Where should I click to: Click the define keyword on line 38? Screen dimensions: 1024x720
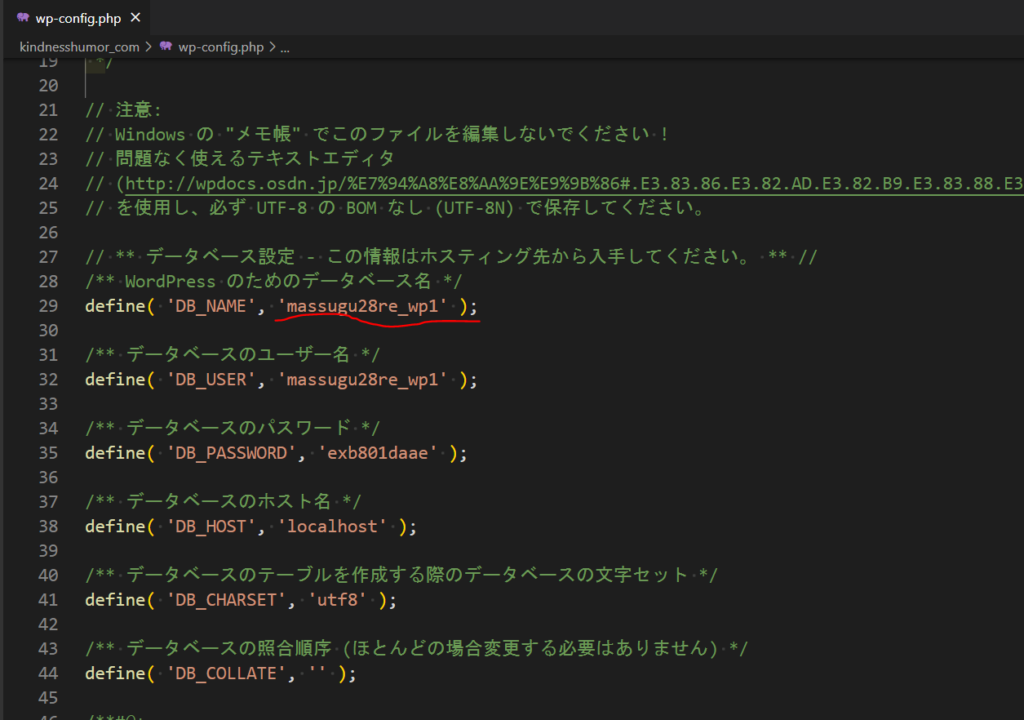(x=116, y=527)
